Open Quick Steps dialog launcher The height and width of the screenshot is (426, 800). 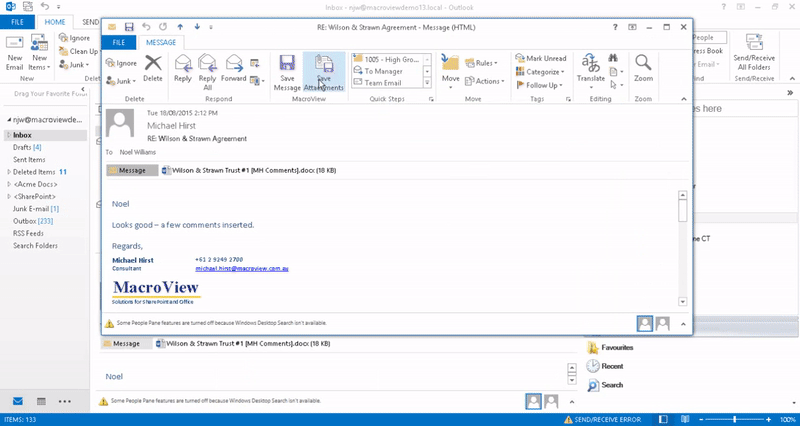[x=430, y=99]
